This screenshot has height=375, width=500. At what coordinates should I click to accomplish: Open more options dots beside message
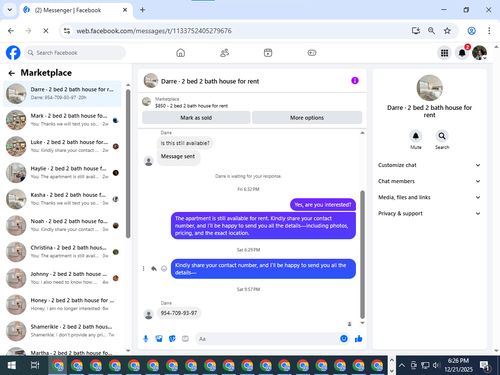click(x=144, y=269)
